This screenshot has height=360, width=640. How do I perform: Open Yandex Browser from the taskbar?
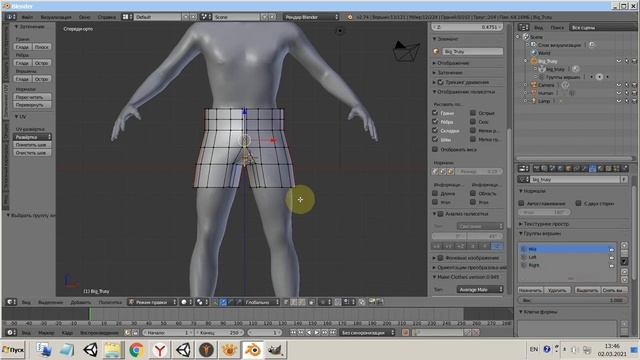pyautogui.click(x=160, y=350)
